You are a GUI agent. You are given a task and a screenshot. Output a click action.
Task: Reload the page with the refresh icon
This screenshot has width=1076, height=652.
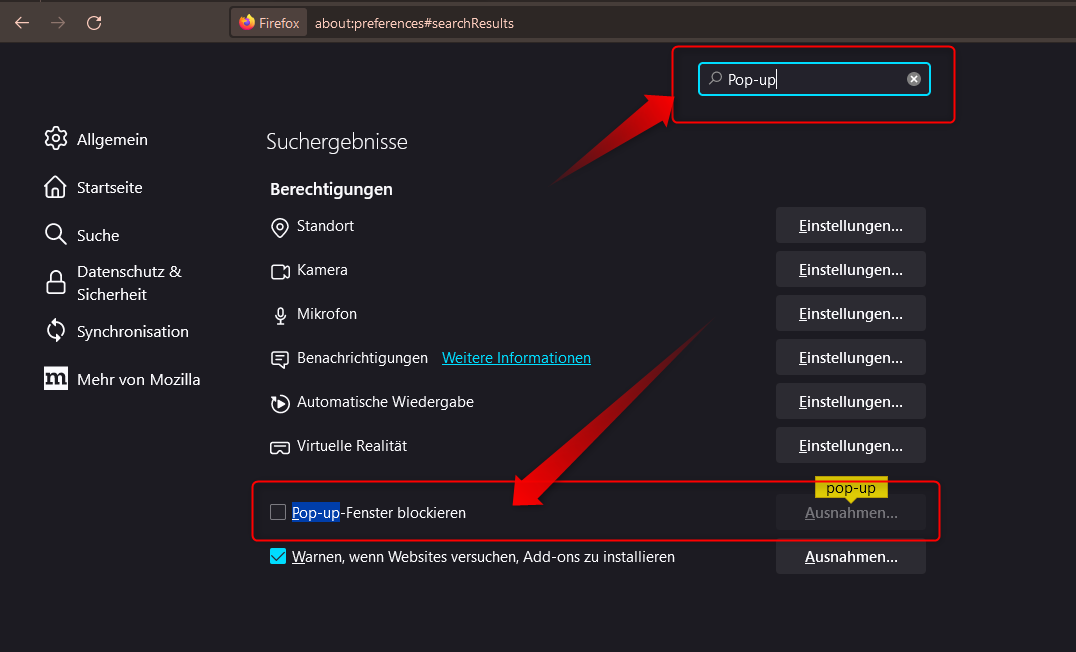coord(94,23)
